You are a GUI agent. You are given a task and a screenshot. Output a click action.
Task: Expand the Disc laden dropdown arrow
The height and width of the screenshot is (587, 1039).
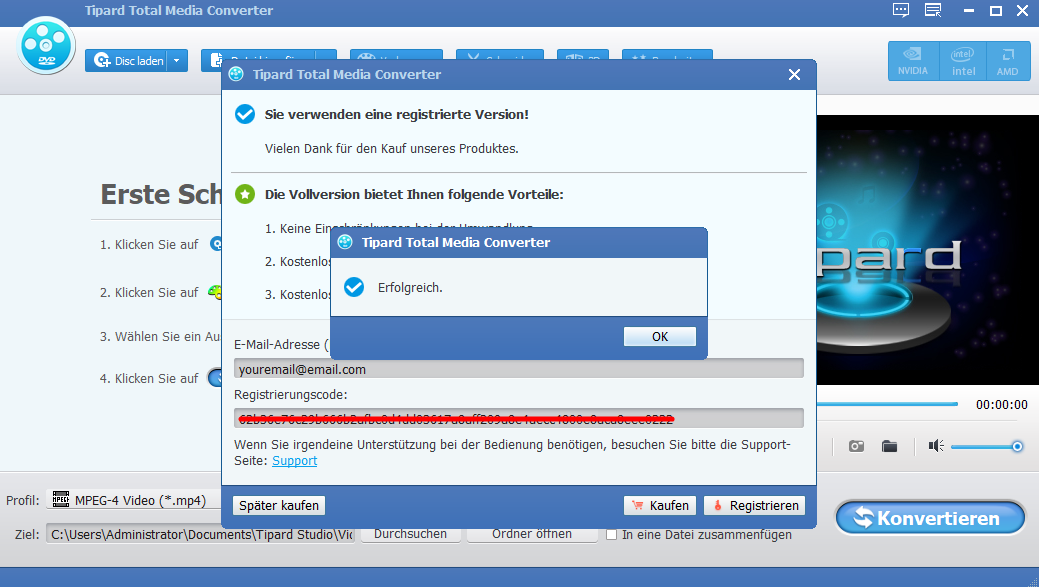coord(177,61)
